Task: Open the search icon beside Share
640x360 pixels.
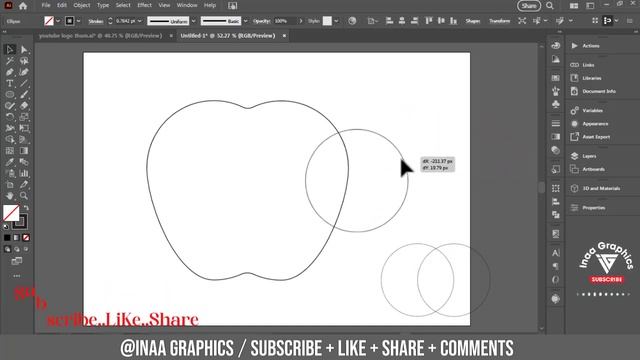Action: click(x=550, y=6)
